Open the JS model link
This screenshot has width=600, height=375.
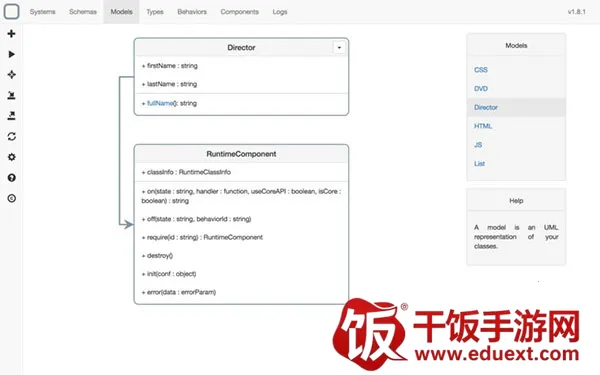click(478, 145)
